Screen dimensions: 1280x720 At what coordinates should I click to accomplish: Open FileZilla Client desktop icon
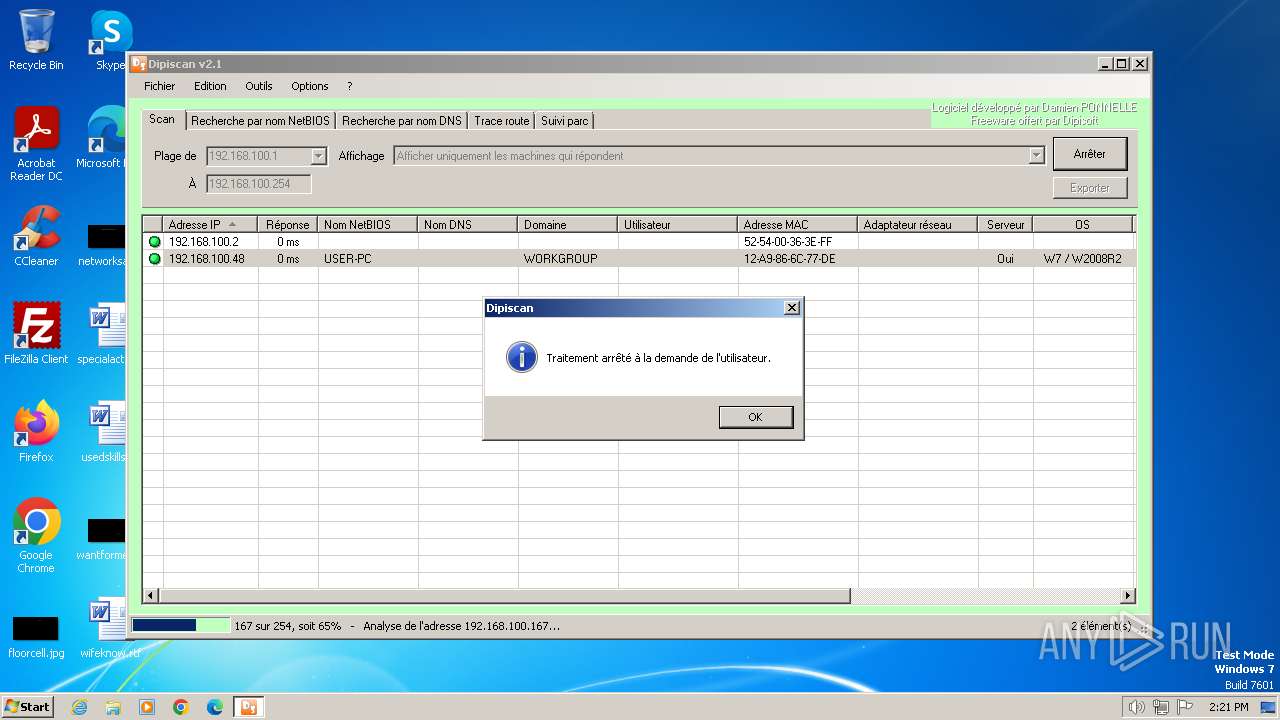pyautogui.click(x=36, y=334)
